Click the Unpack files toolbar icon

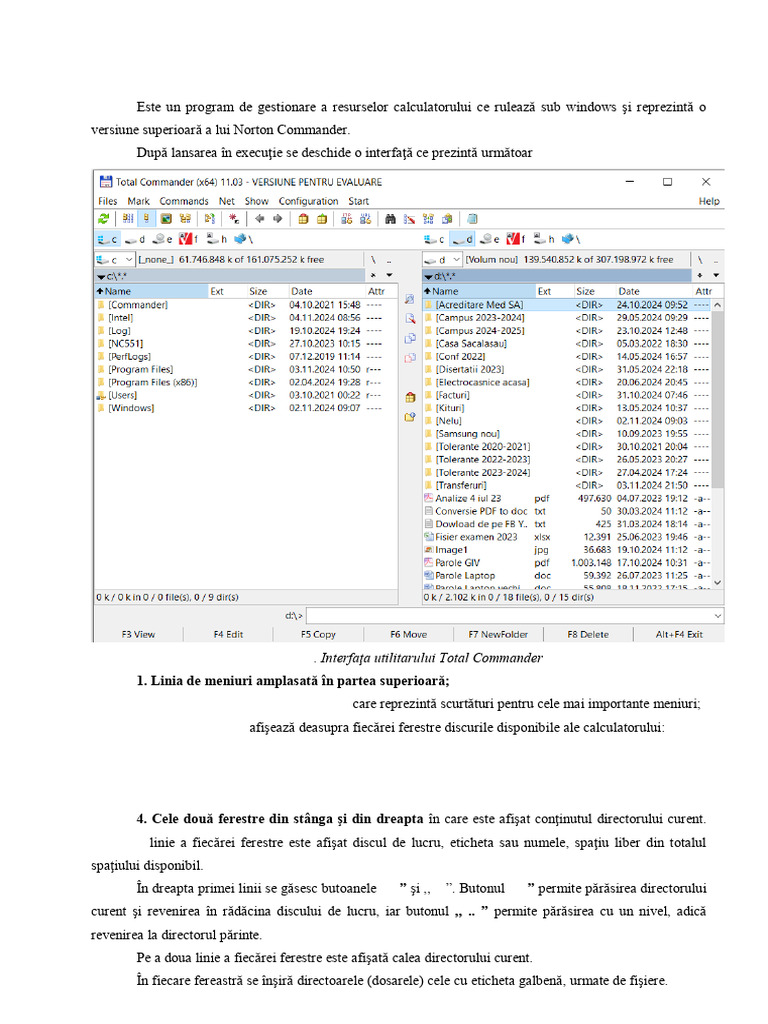[322, 219]
